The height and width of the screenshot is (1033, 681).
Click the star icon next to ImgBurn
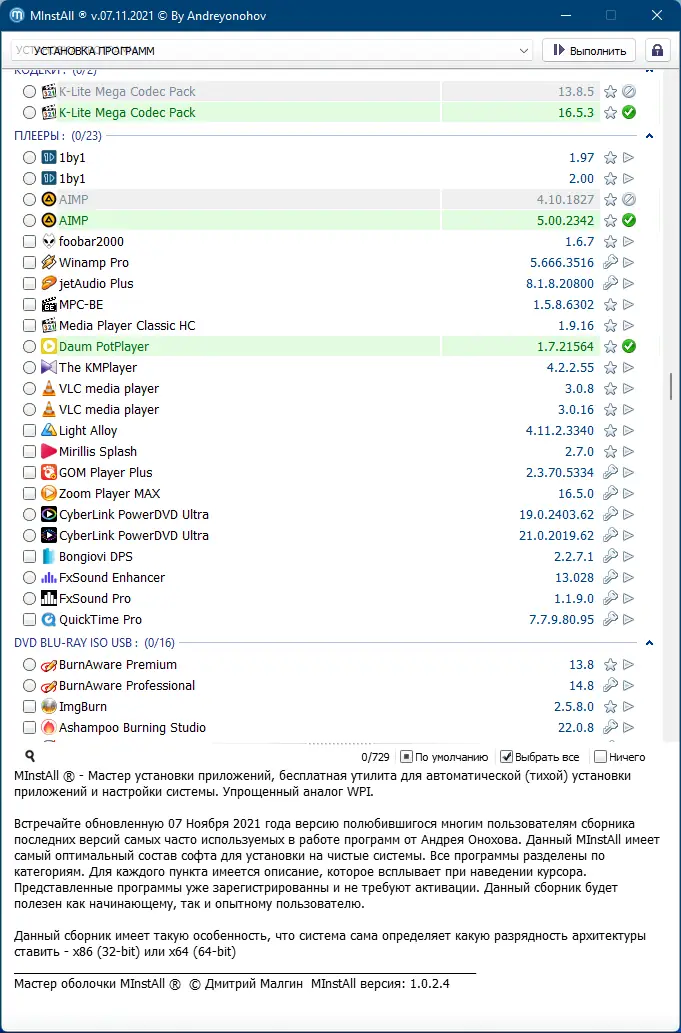611,707
